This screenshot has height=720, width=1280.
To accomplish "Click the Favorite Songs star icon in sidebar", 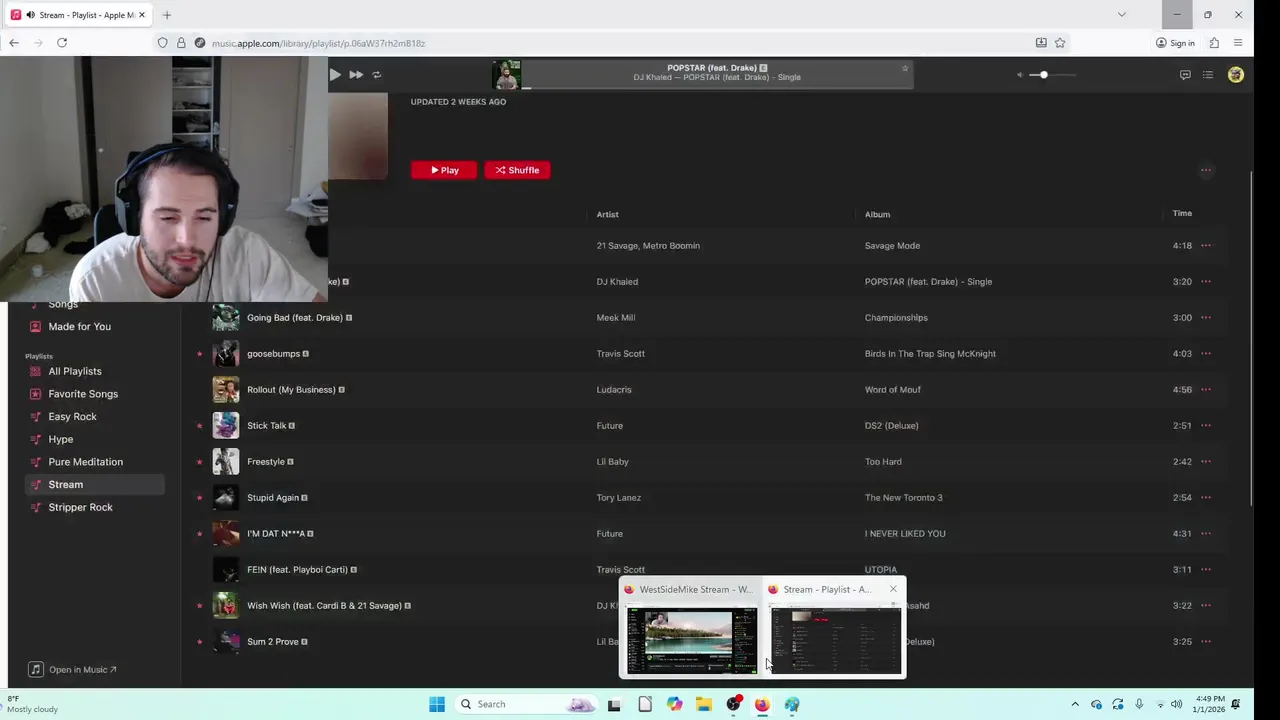I will pyautogui.click(x=36, y=394).
